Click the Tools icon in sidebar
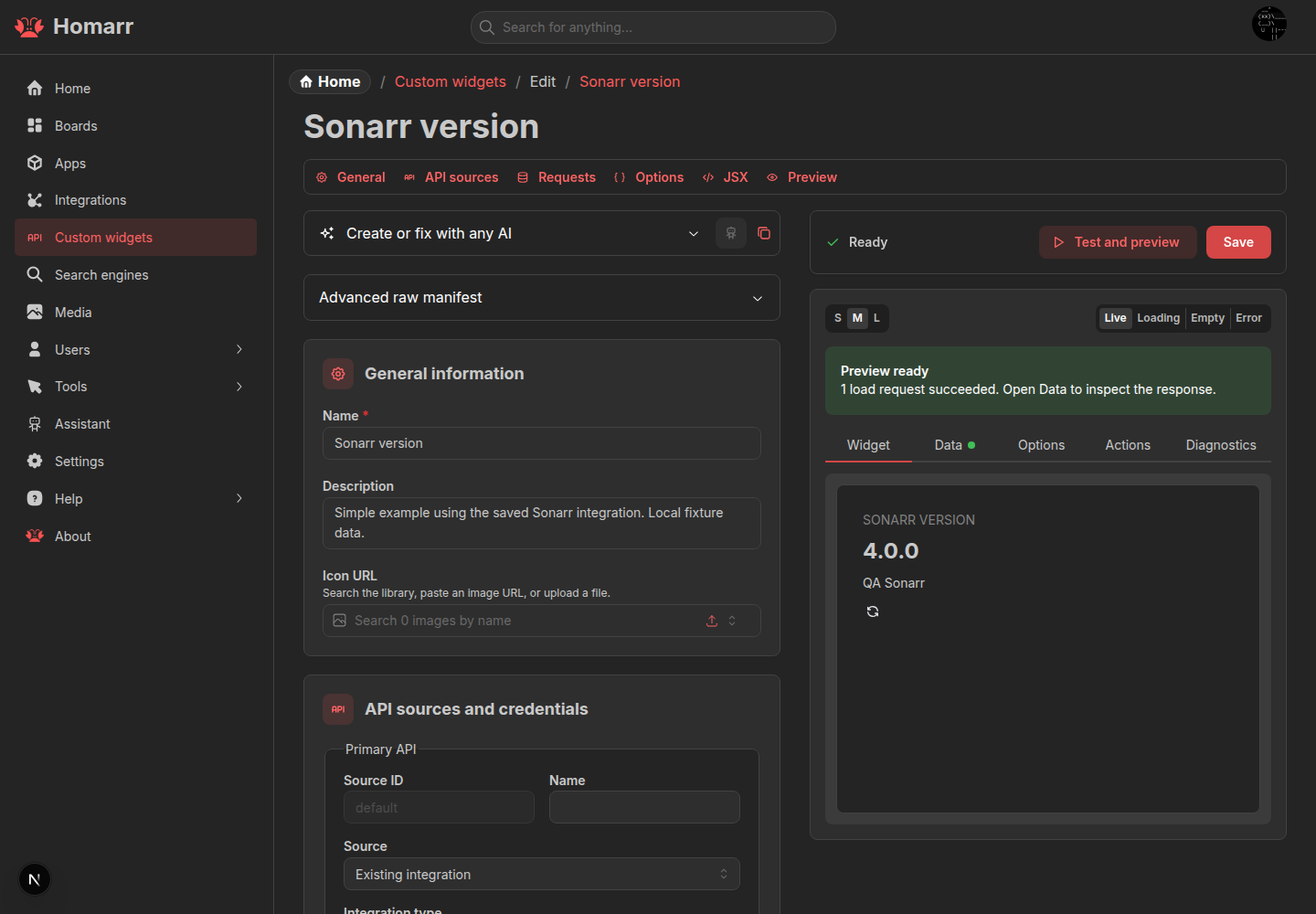1316x914 pixels. (35, 387)
